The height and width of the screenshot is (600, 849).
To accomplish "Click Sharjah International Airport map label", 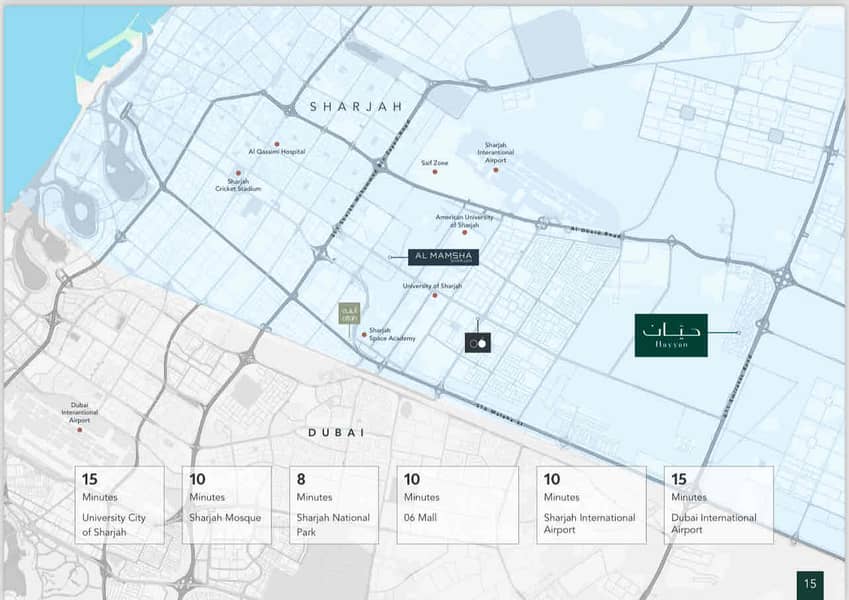I will click(495, 153).
